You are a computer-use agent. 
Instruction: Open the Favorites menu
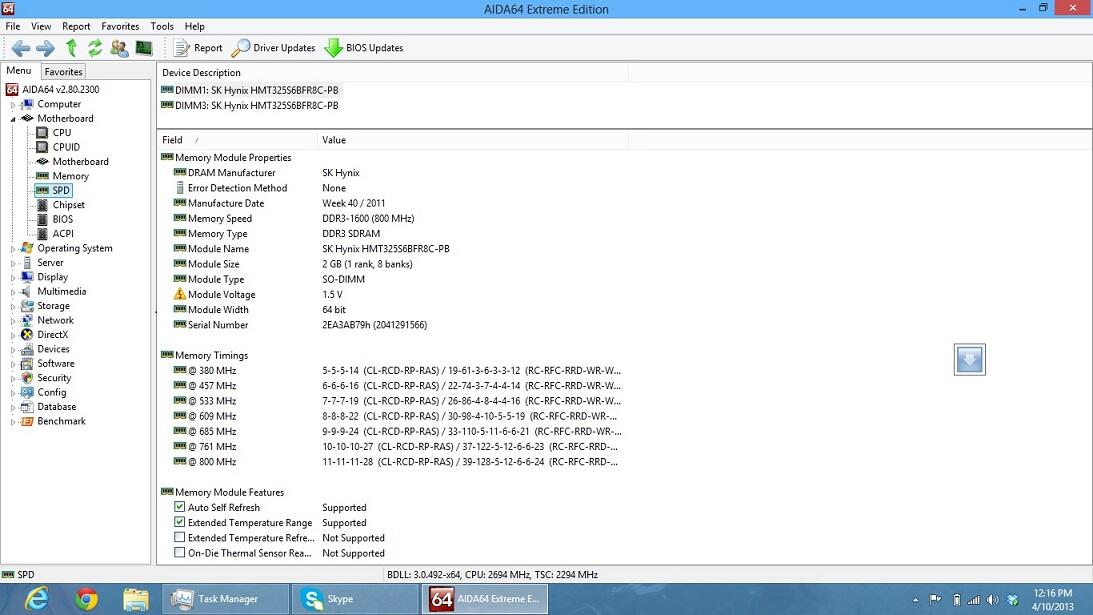[x=120, y=26]
